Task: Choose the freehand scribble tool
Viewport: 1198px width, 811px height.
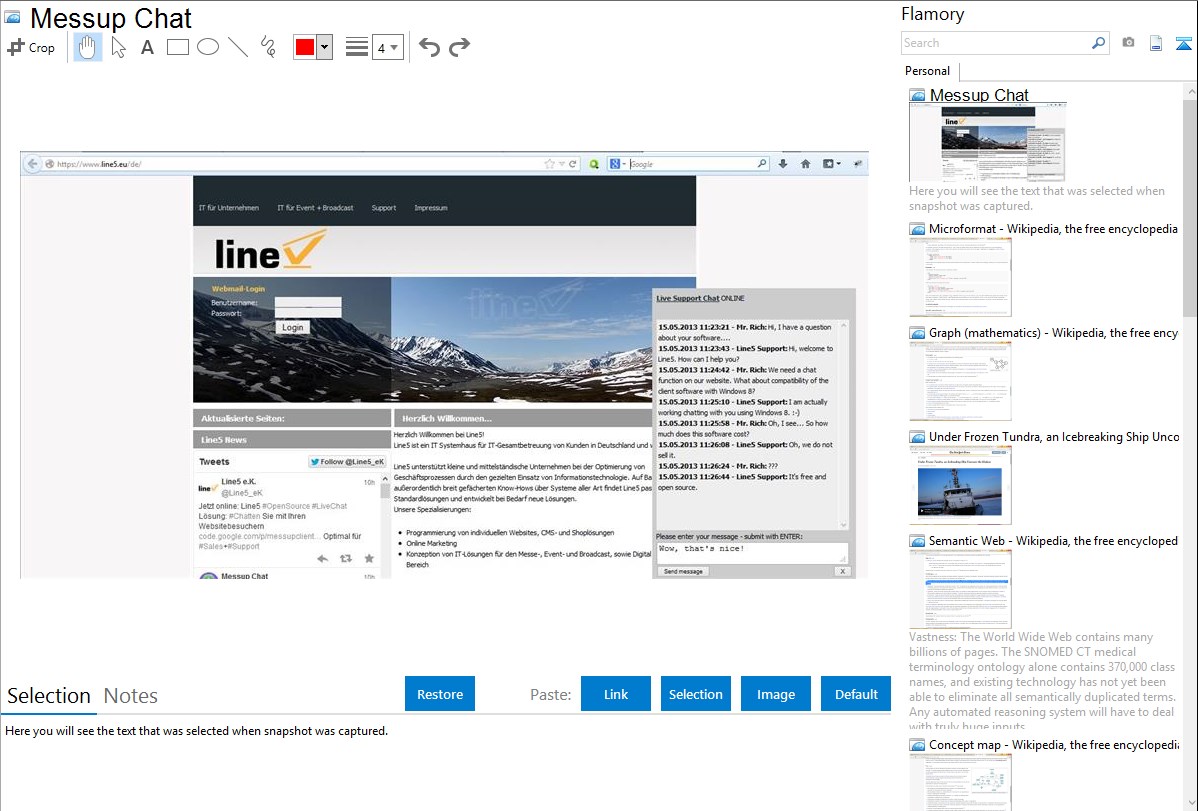Action: click(x=268, y=47)
